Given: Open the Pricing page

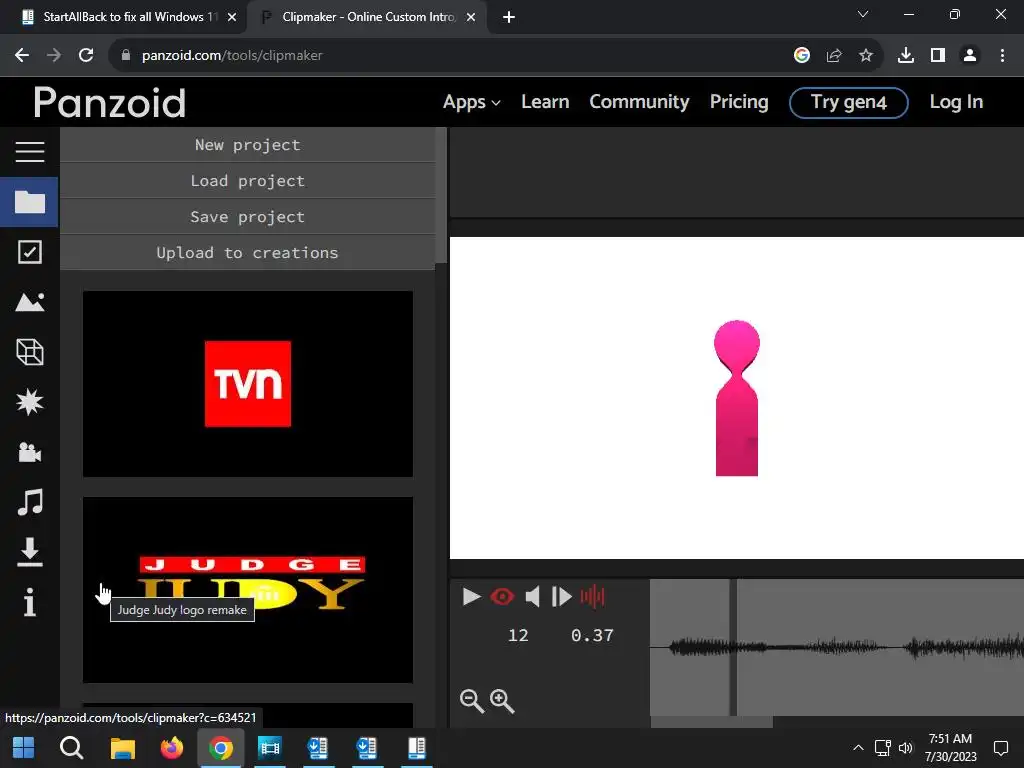Looking at the screenshot, I should click(x=739, y=102).
